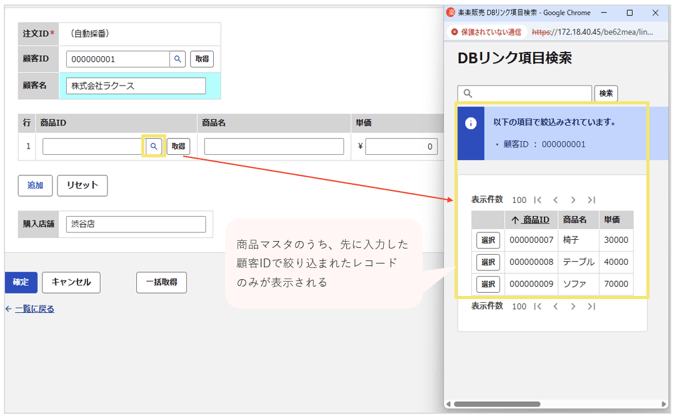
Task: Click the リセット button
Action: pyautogui.click(x=82, y=186)
